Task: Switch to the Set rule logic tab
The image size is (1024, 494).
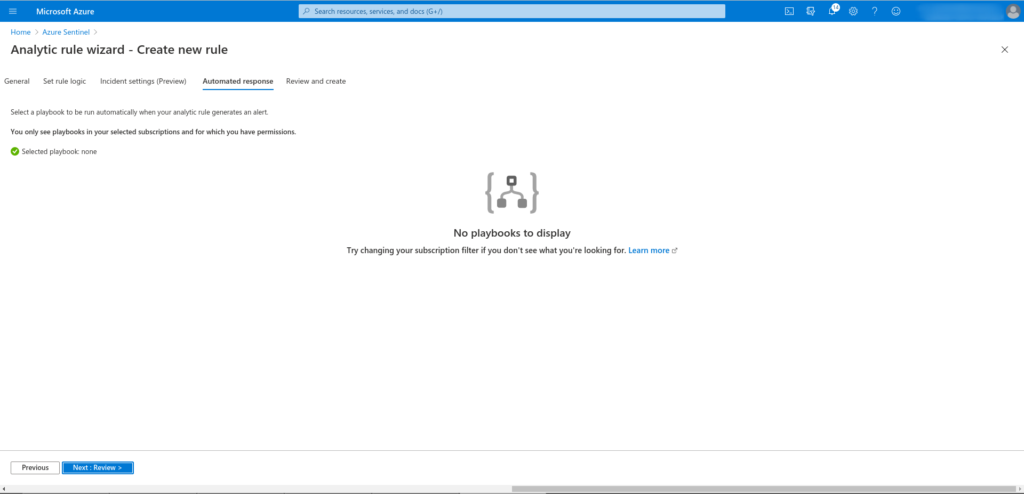Action: [x=65, y=81]
